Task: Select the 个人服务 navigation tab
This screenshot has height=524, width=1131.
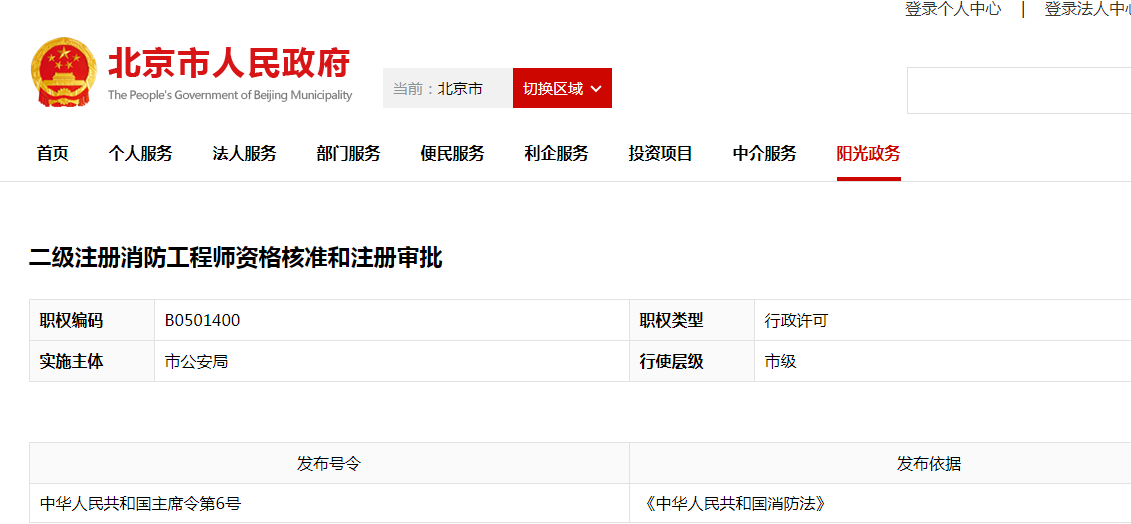Action: [141, 154]
